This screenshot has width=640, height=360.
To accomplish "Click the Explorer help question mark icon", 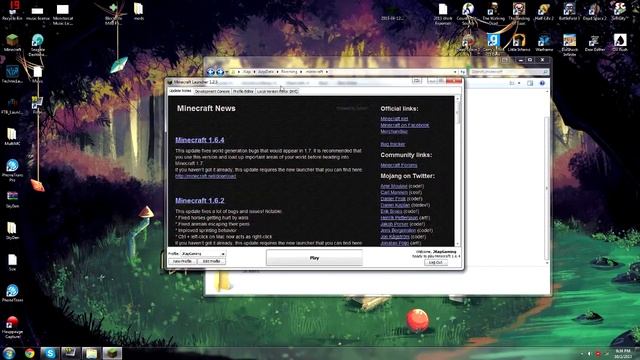I will click(542, 83).
